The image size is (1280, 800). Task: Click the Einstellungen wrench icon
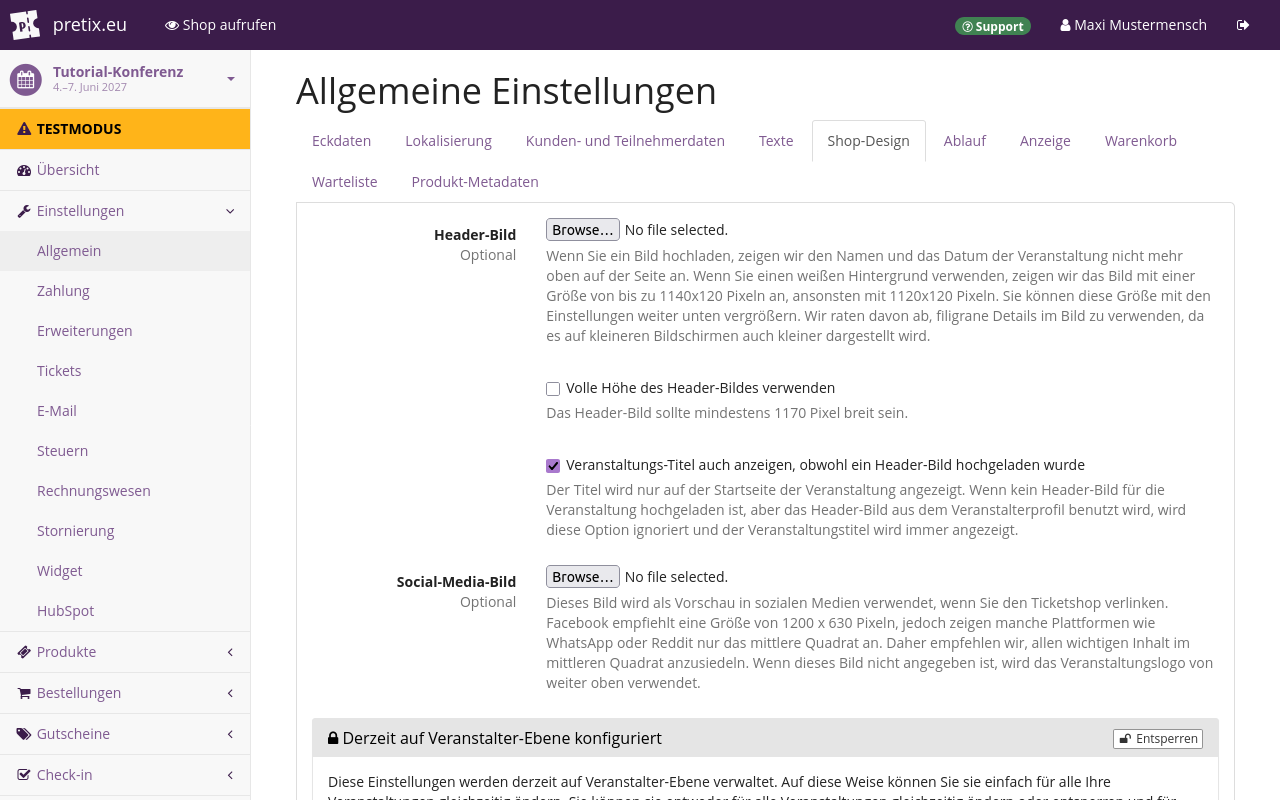click(x=24, y=211)
